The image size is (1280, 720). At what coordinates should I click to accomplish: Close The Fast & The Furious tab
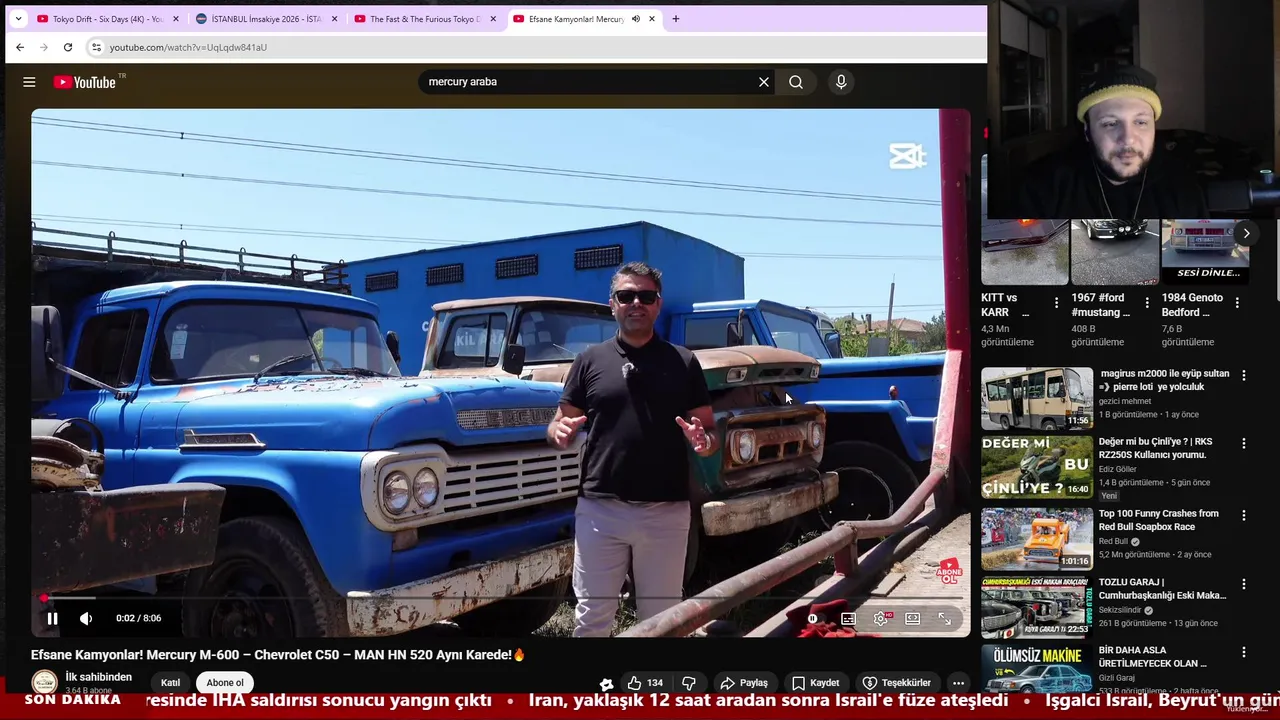point(493,19)
